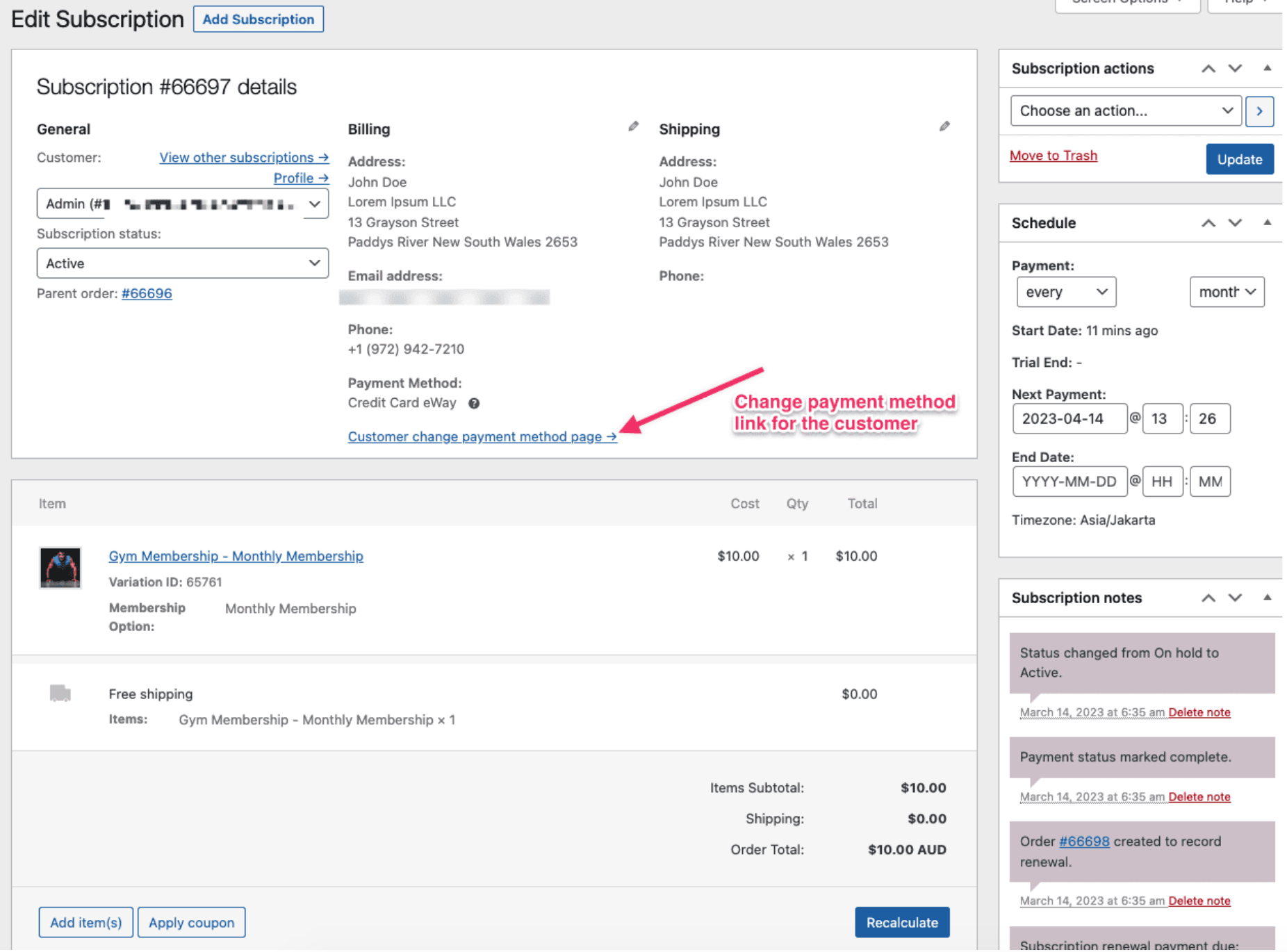Viewport: 1287px width, 952px height.
Task: Click the Update button
Action: (1240, 158)
